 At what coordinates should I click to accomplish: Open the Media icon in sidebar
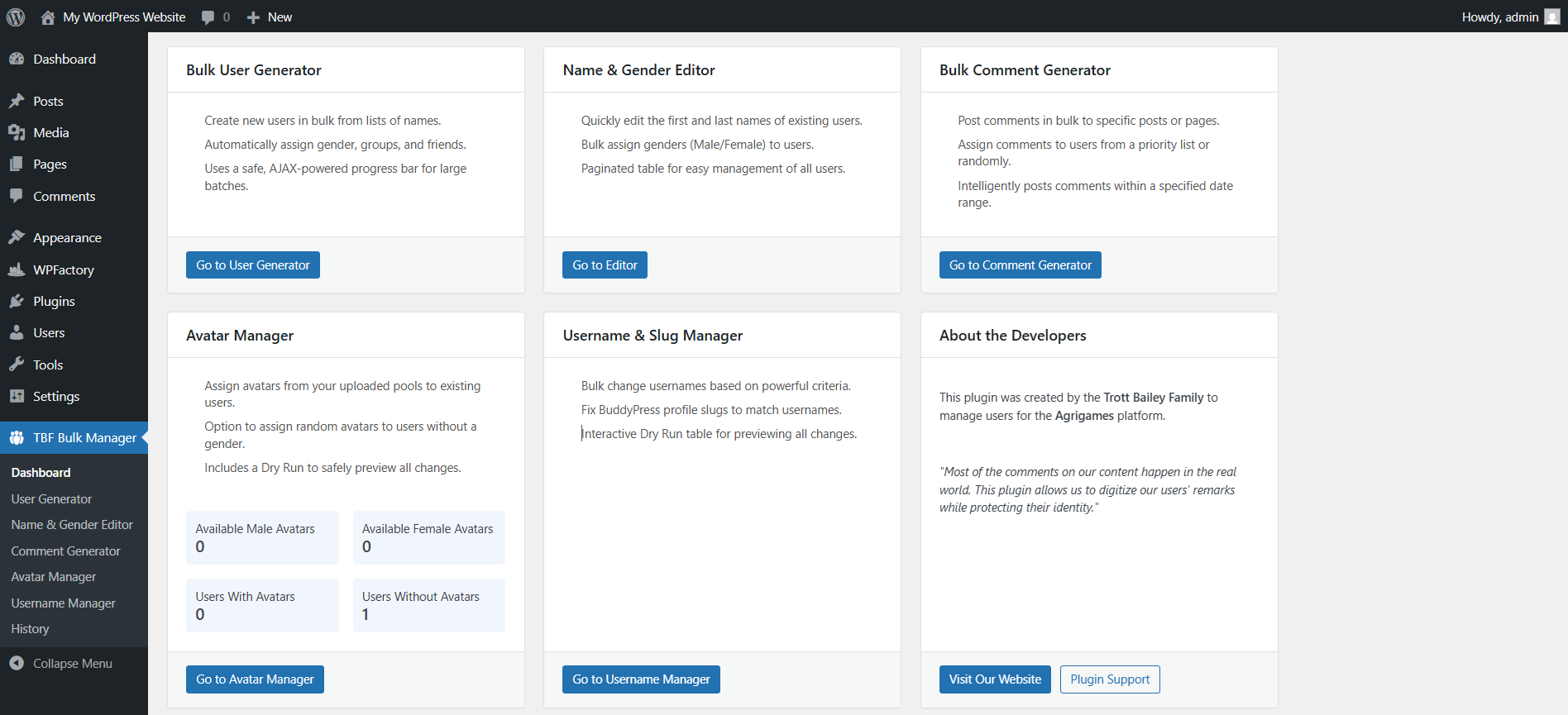click(17, 132)
